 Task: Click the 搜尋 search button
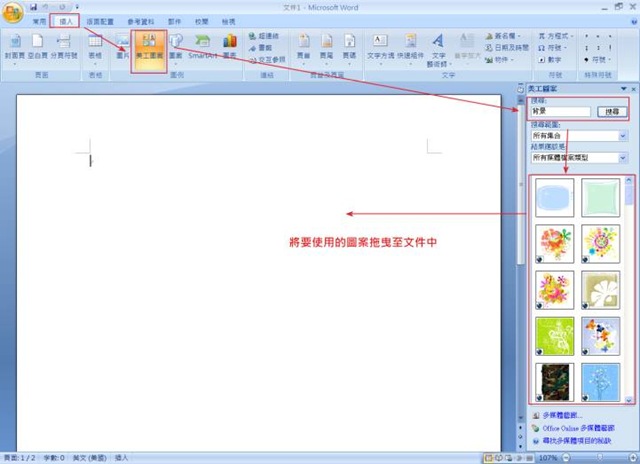[612, 111]
